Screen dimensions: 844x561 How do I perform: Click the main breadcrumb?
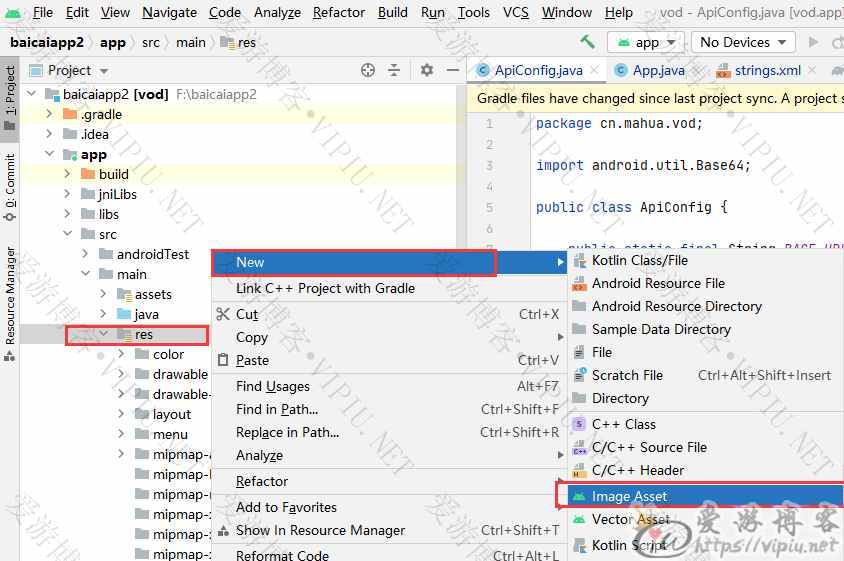point(191,42)
